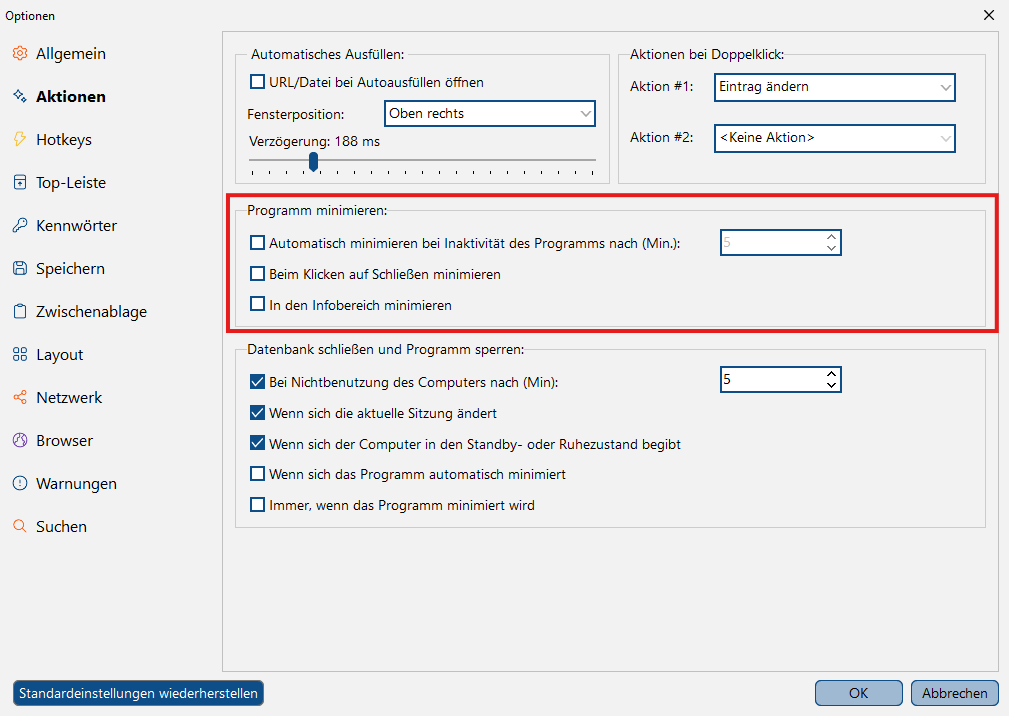Click the Verzögerung slider handle
Viewport: 1009px width, 716px height.
point(313,161)
